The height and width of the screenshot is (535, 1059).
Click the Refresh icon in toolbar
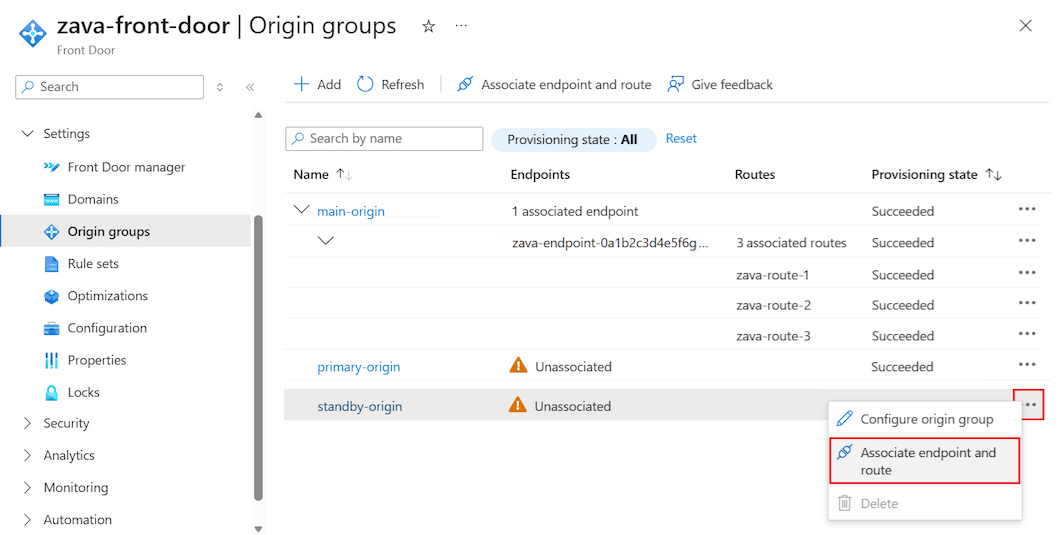point(365,85)
